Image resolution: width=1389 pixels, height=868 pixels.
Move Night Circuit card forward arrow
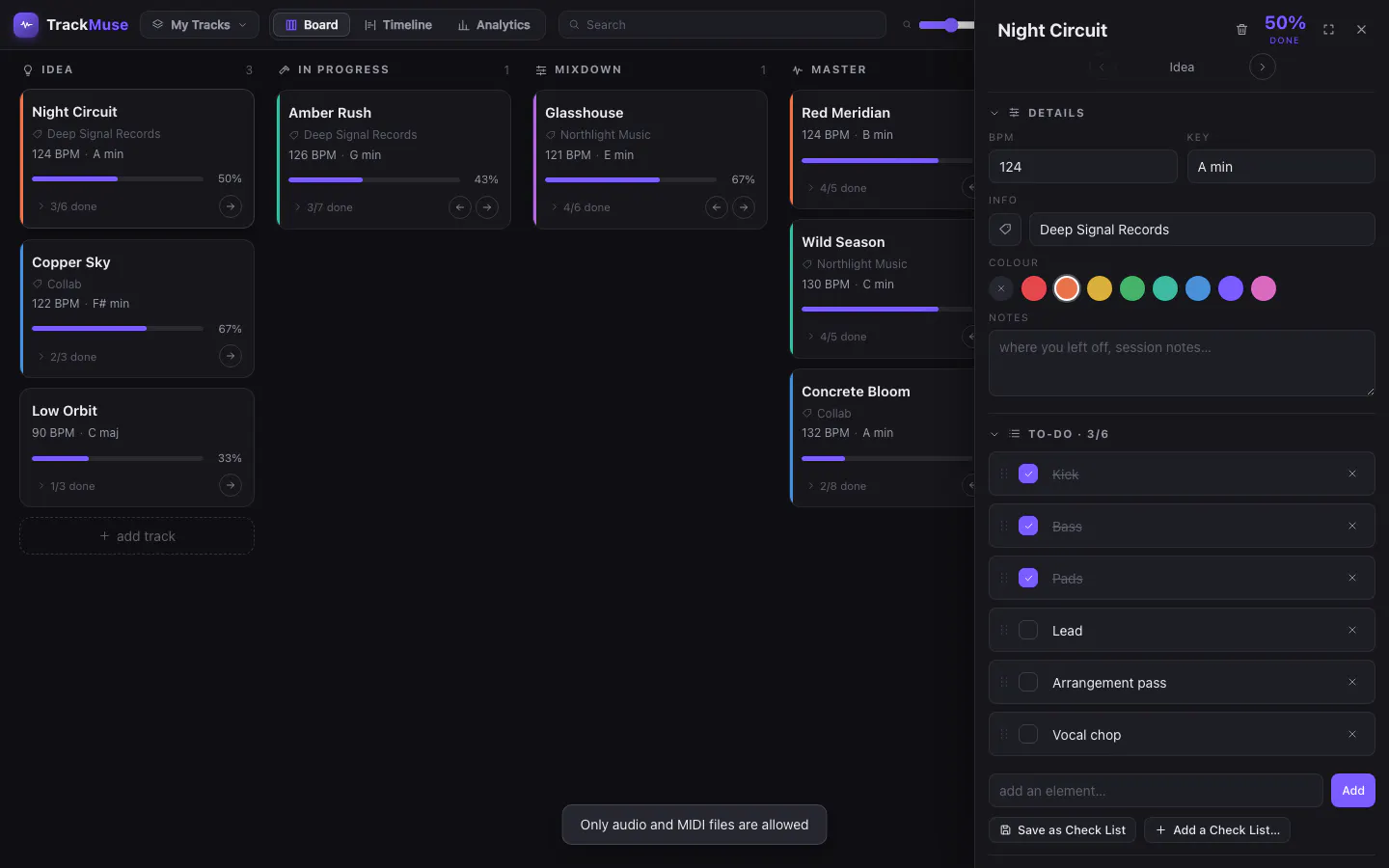[x=230, y=206]
